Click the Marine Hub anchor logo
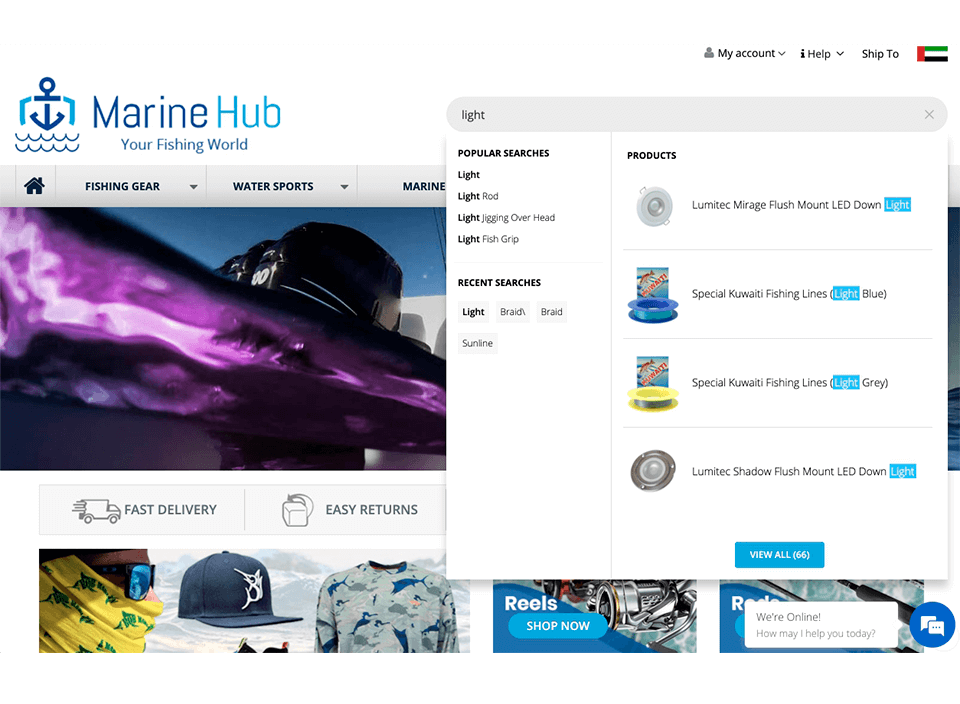The height and width of the screenshot is (704, 960). (x=47, y=115)
